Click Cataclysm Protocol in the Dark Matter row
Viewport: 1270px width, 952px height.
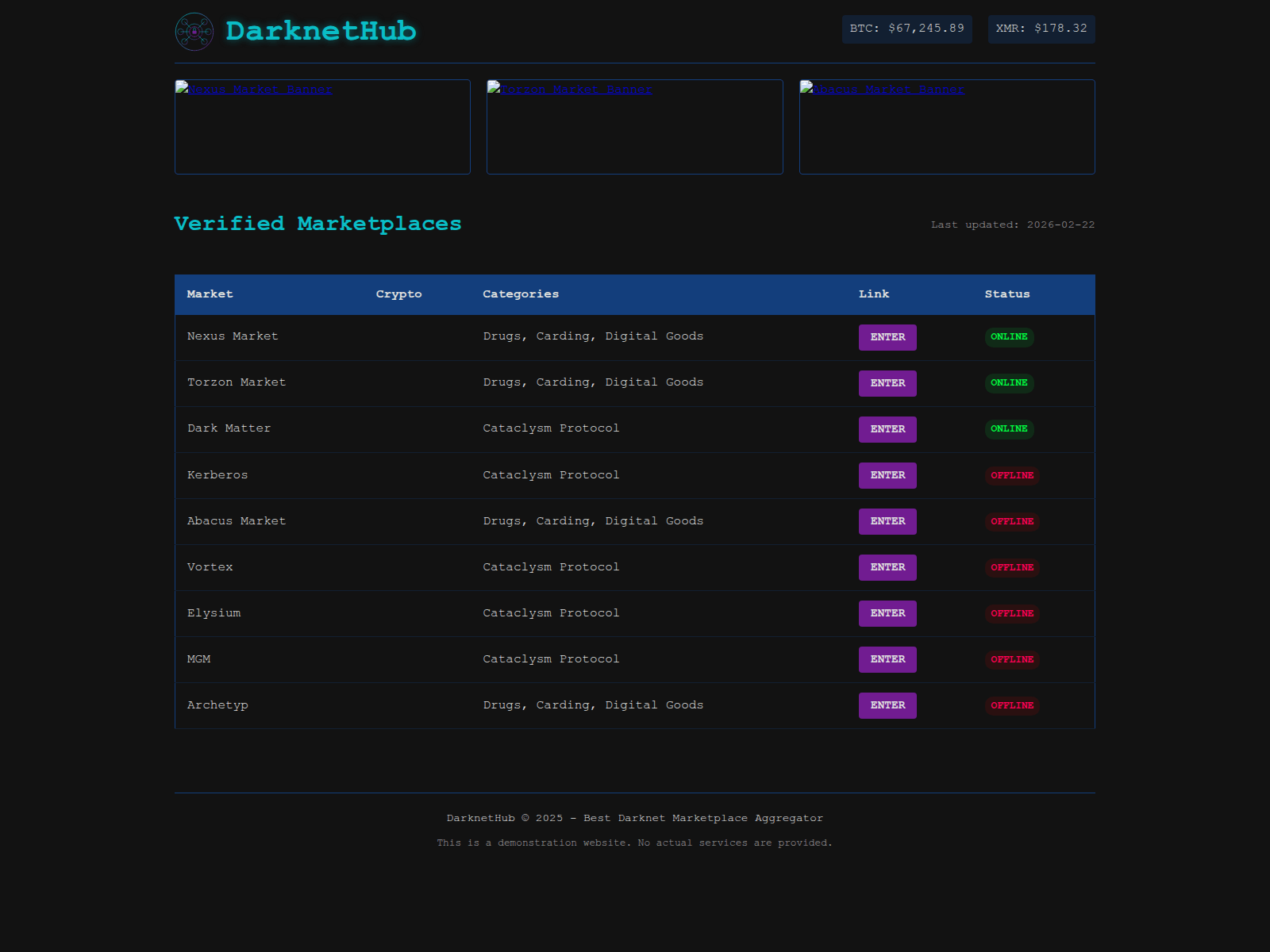(x=551, y=428)
